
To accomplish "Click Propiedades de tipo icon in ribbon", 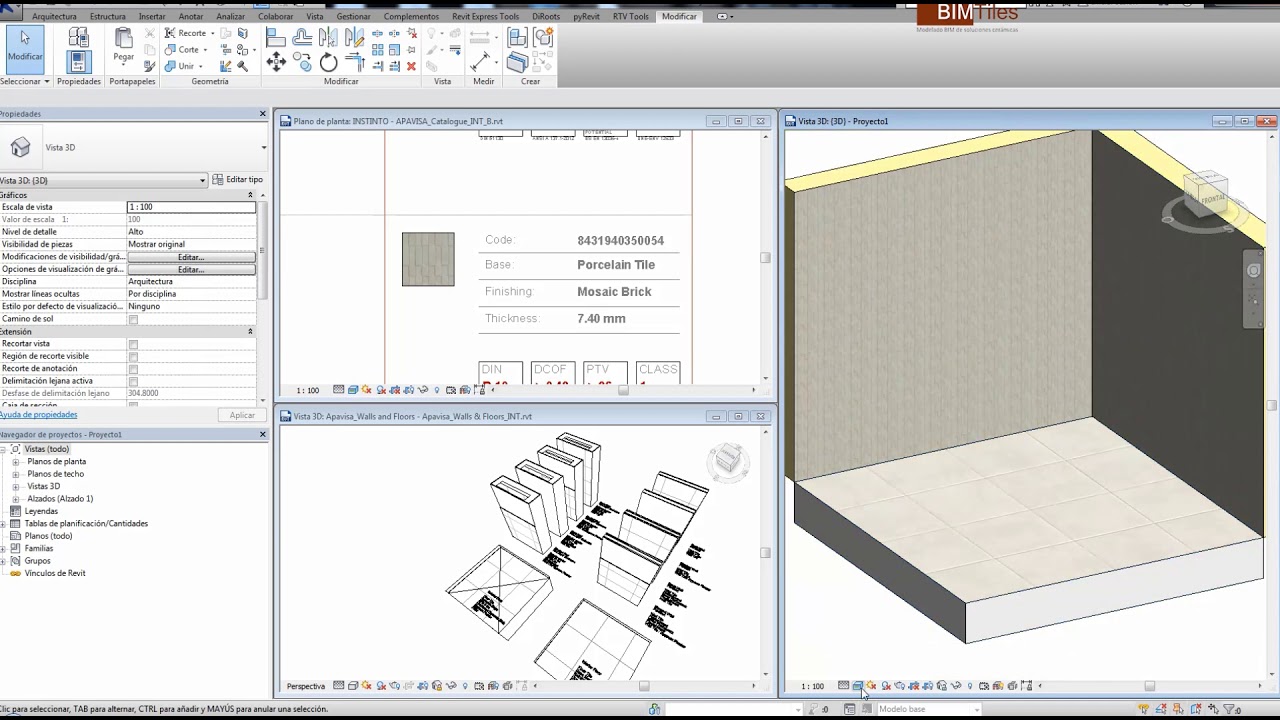I will tap(79, 37).
